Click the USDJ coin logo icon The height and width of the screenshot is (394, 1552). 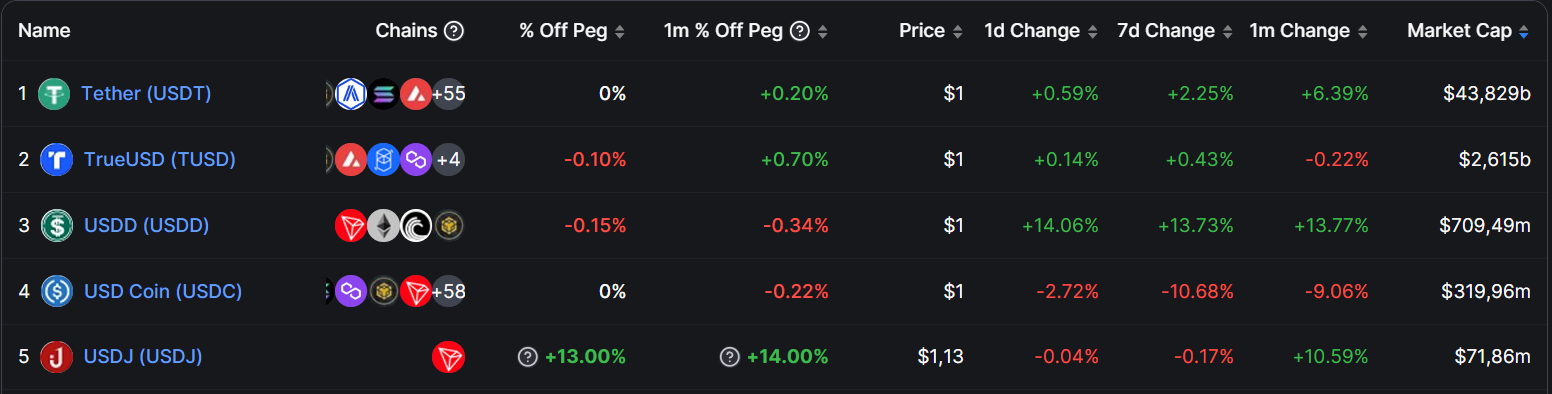tap(55, 357)
